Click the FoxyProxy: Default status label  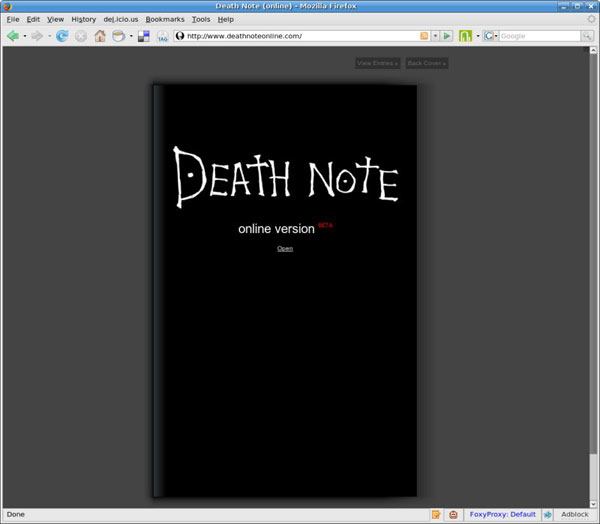click(x=503, y=514)
